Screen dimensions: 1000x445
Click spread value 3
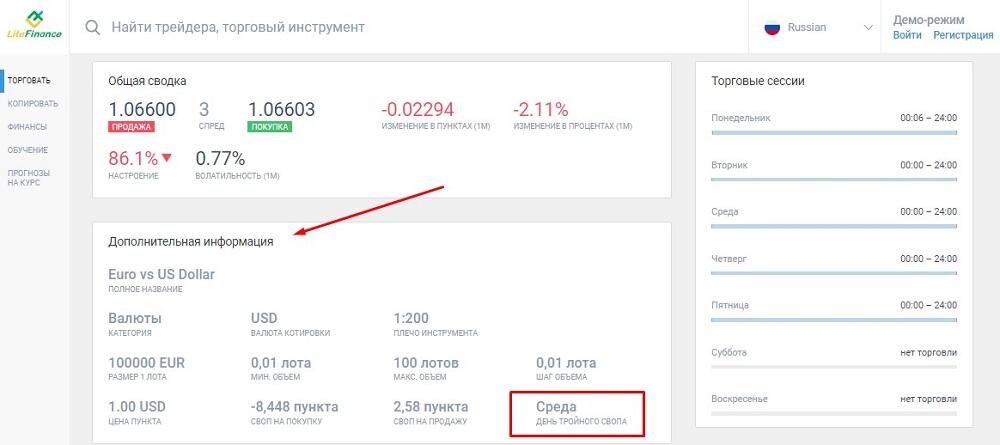[204, 109]
